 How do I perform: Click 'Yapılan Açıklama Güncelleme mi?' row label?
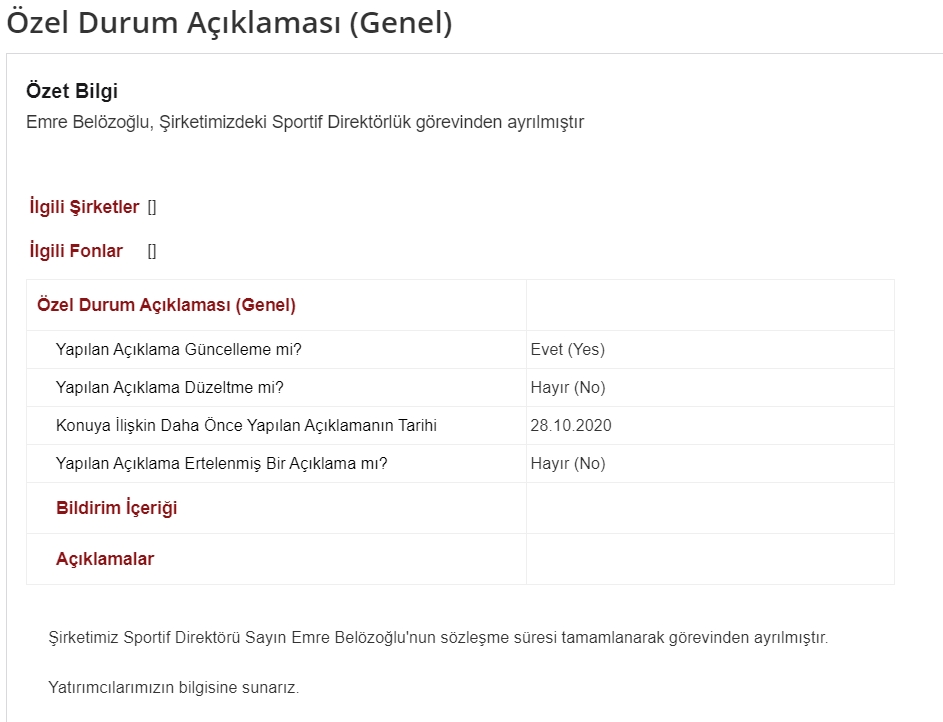click(x=179, y=349)
